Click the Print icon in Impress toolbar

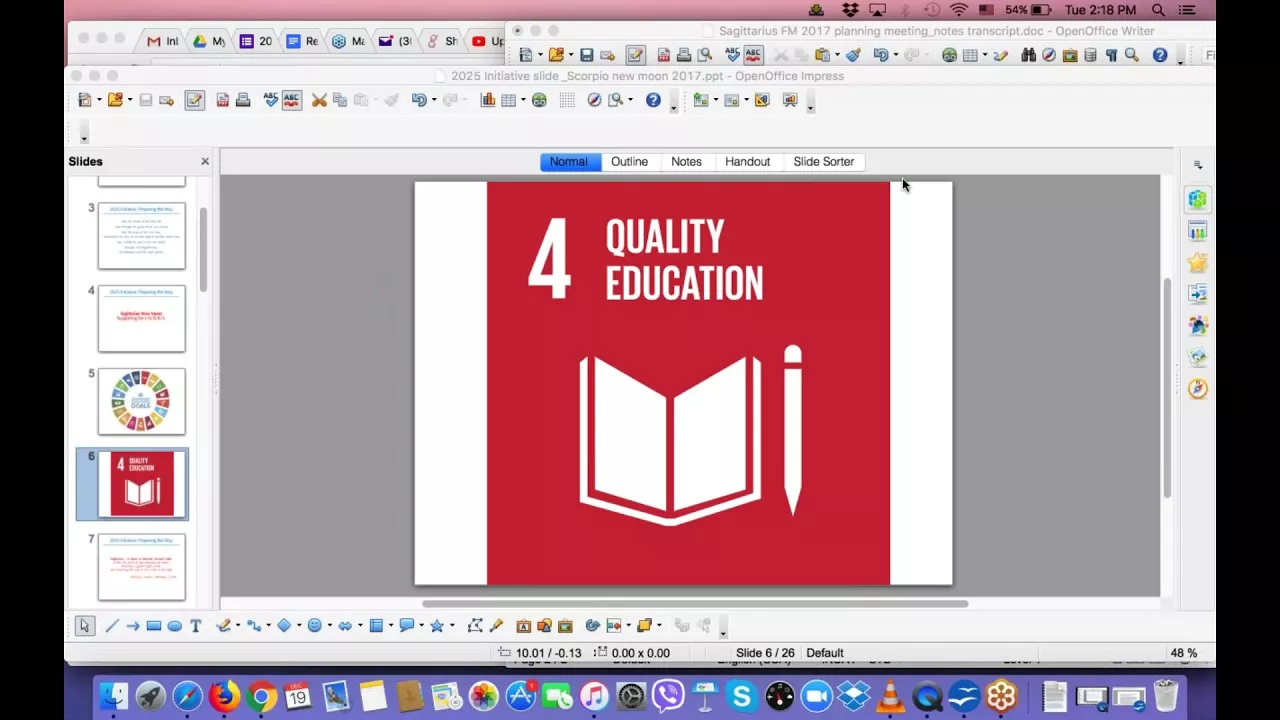coord(243,100)
